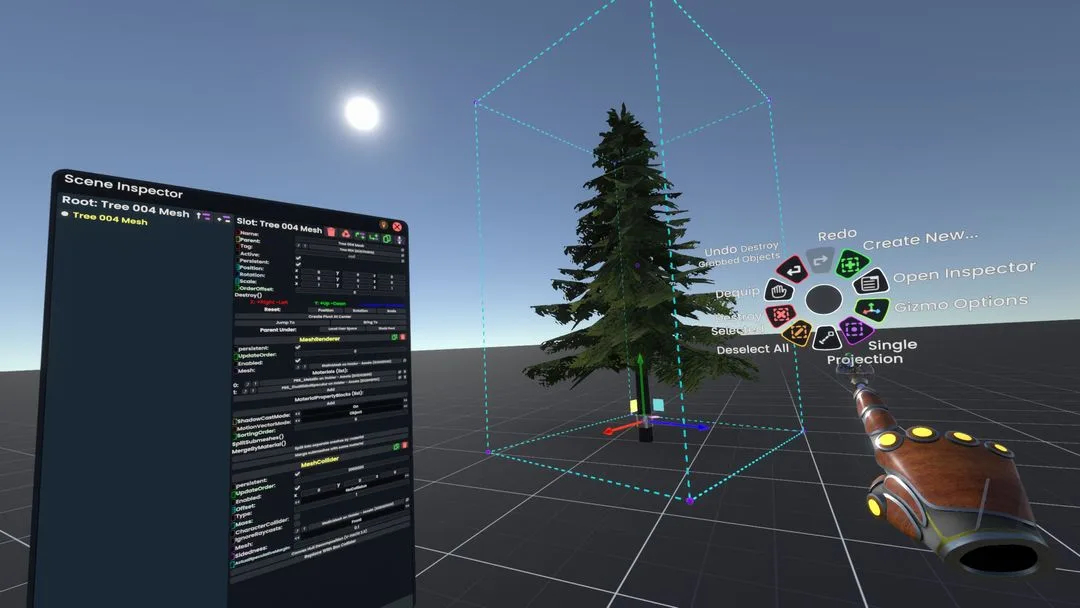Select "Deselect All" menu label
Screen dimensions: 1080x608
752,349
